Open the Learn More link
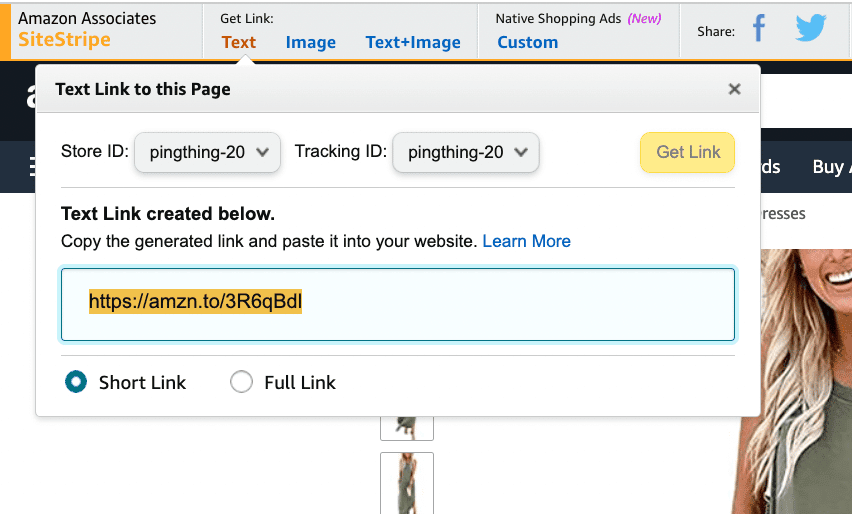The height and width of the screenshot is (514, 852). click(x=527, y=241)
